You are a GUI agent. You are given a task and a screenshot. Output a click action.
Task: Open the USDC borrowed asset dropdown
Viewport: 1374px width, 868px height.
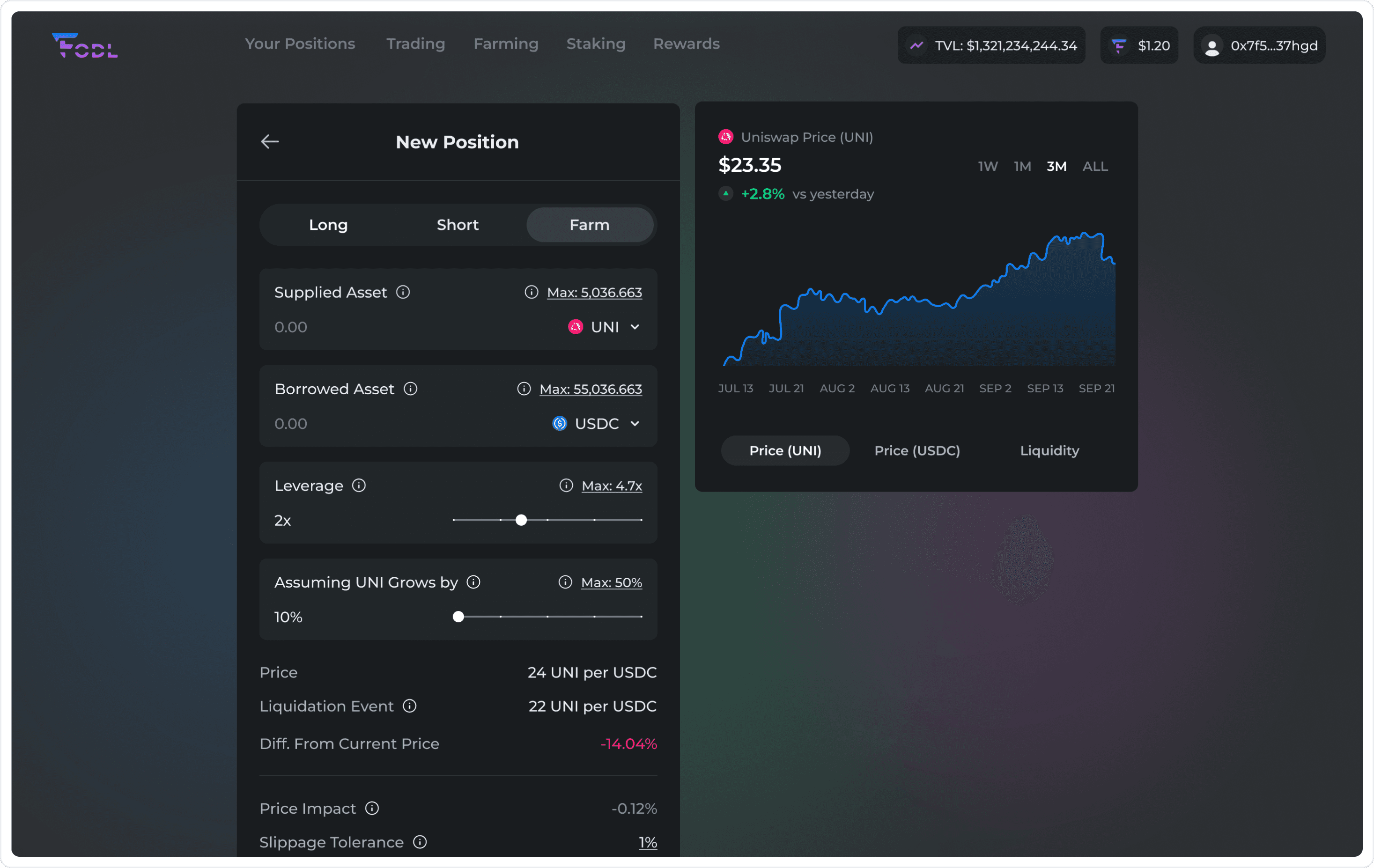[x=597, y=424]
